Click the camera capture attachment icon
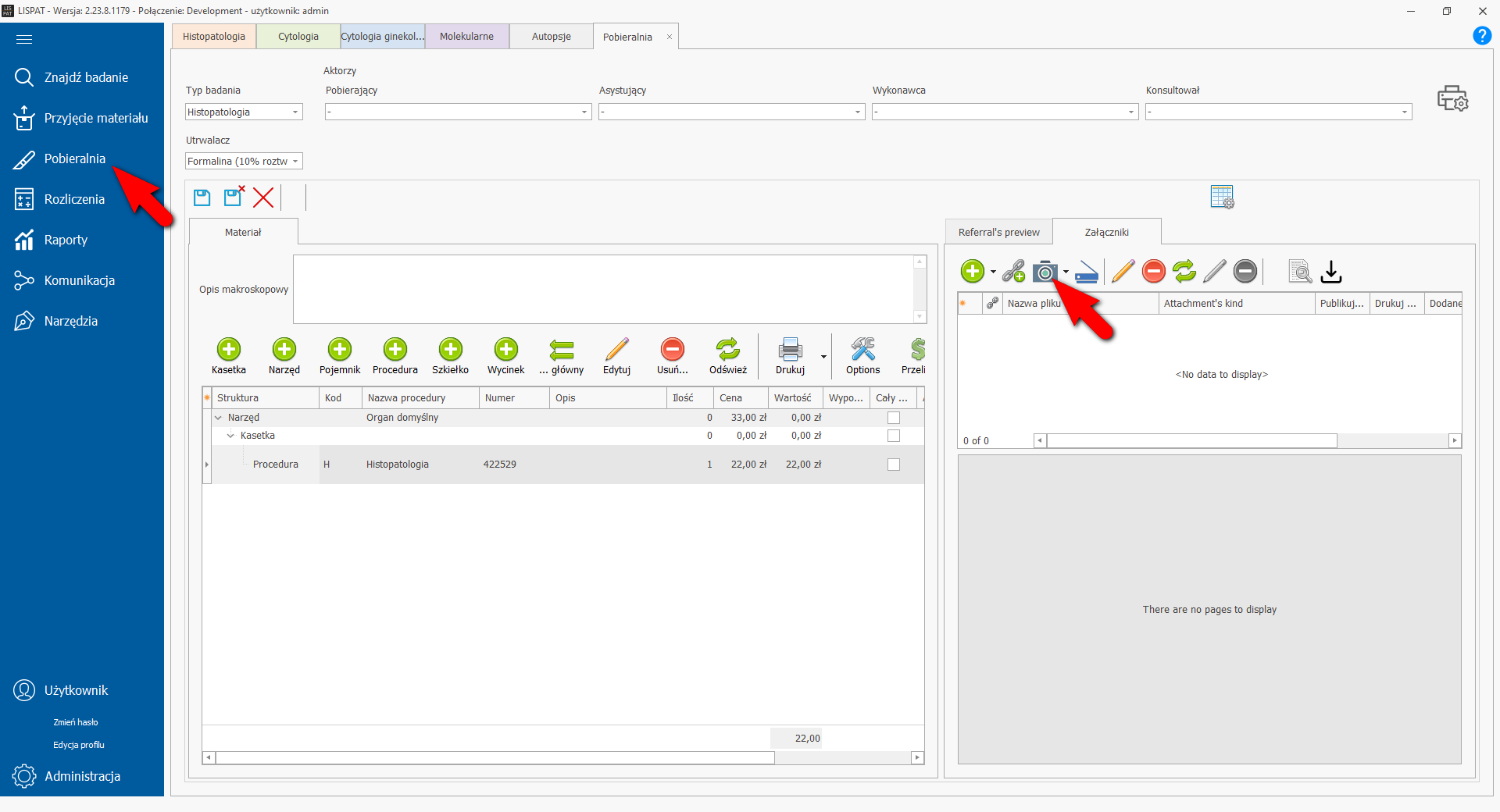 [1044, 272]
